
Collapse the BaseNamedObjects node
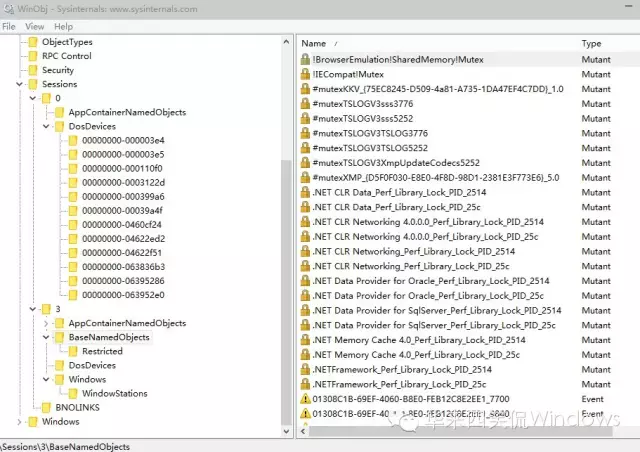pyautogui.click(x=46, y=337)
